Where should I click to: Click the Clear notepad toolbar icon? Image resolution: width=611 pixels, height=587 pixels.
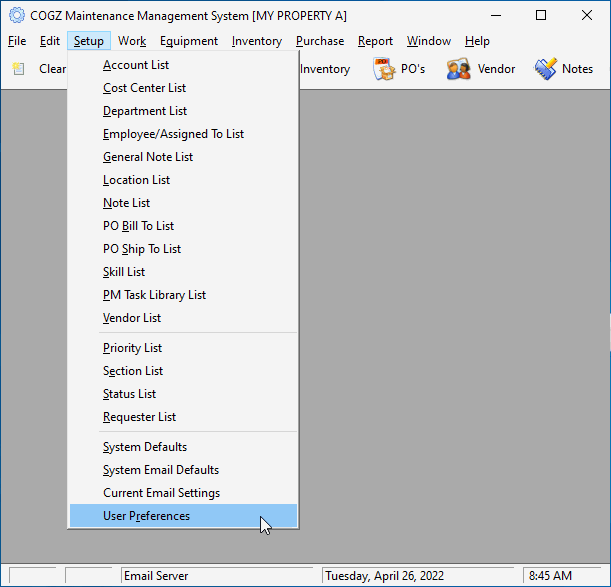click(x=18, y=69)
